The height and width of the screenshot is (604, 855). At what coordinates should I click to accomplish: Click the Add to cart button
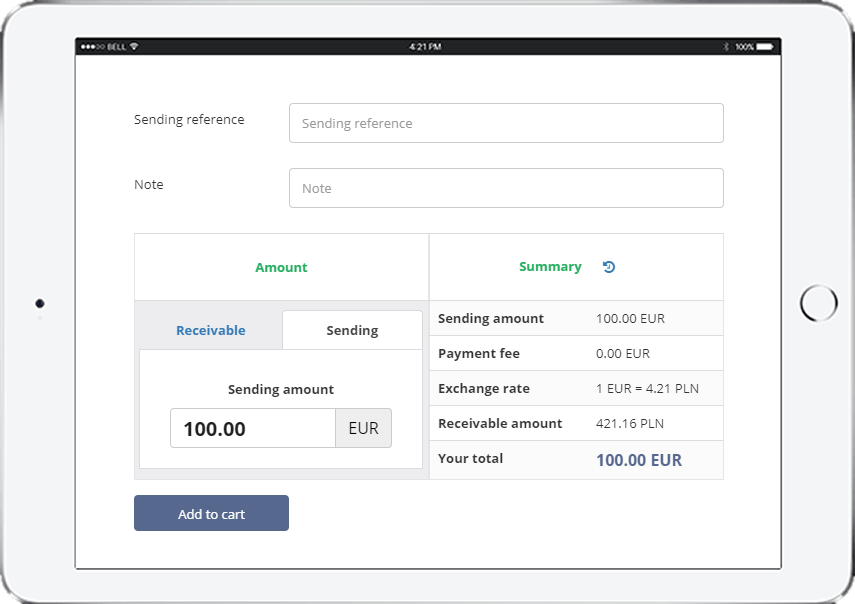coord(212,513)
